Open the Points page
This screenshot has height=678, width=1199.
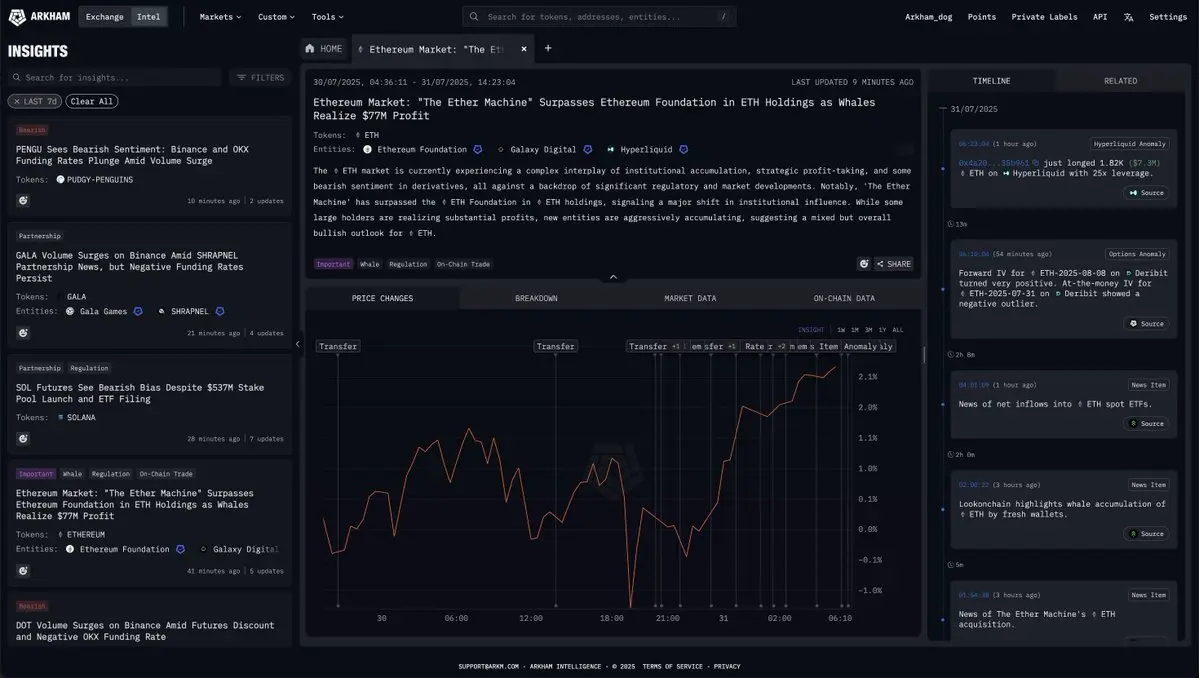coord(981,17)
